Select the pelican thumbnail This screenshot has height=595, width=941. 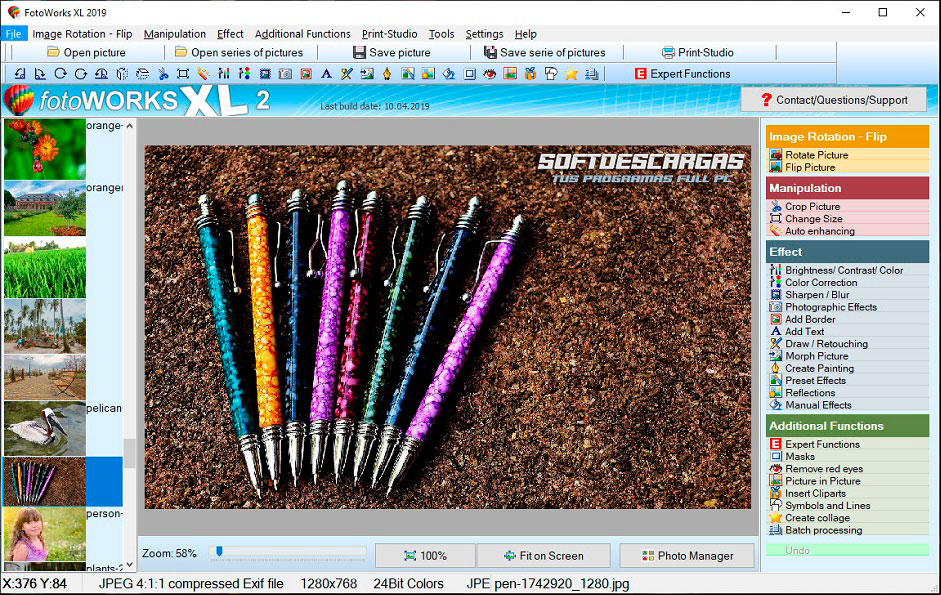coord(45,428)
